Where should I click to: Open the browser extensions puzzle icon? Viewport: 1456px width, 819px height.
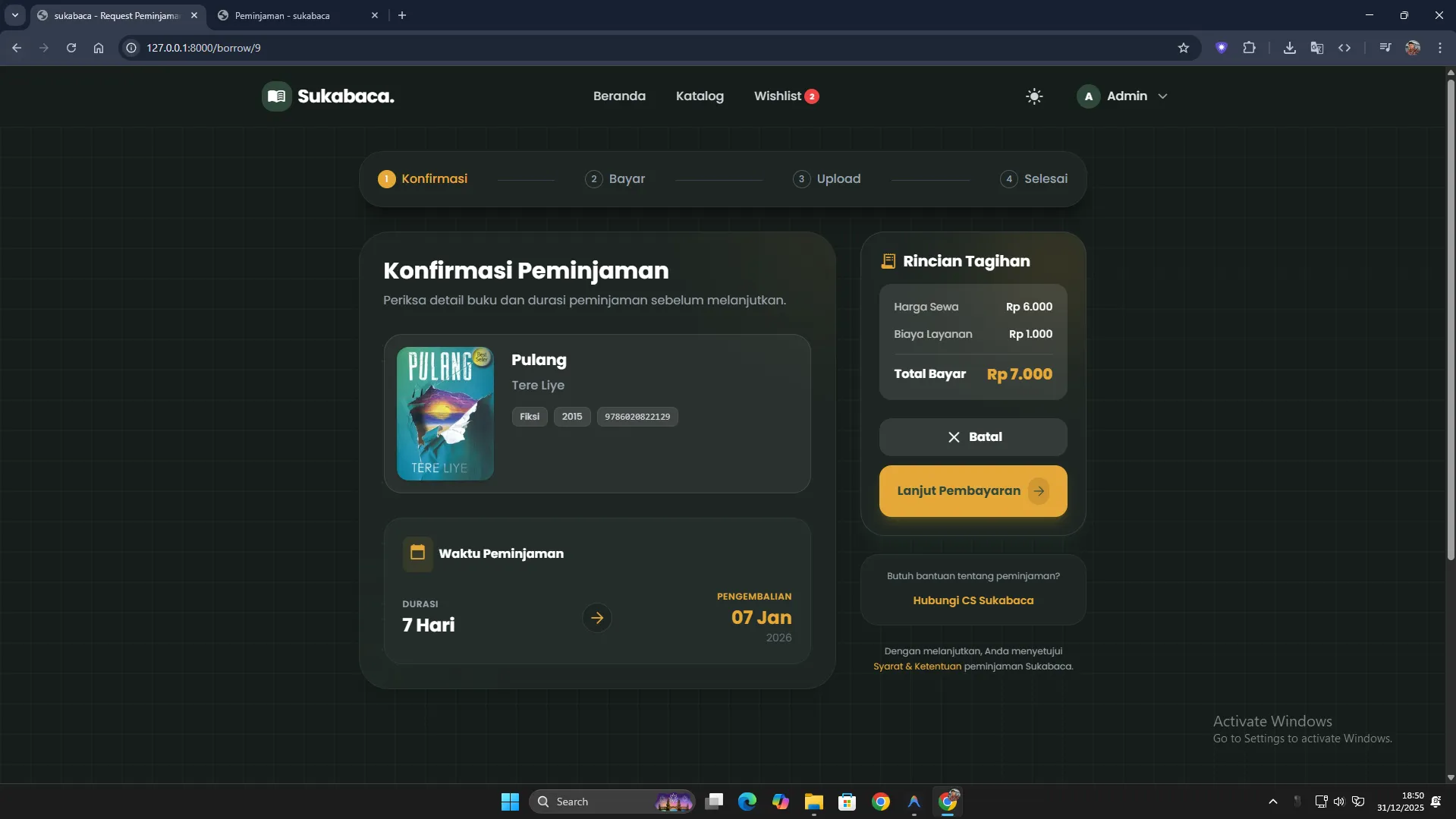pos(1249,48)
